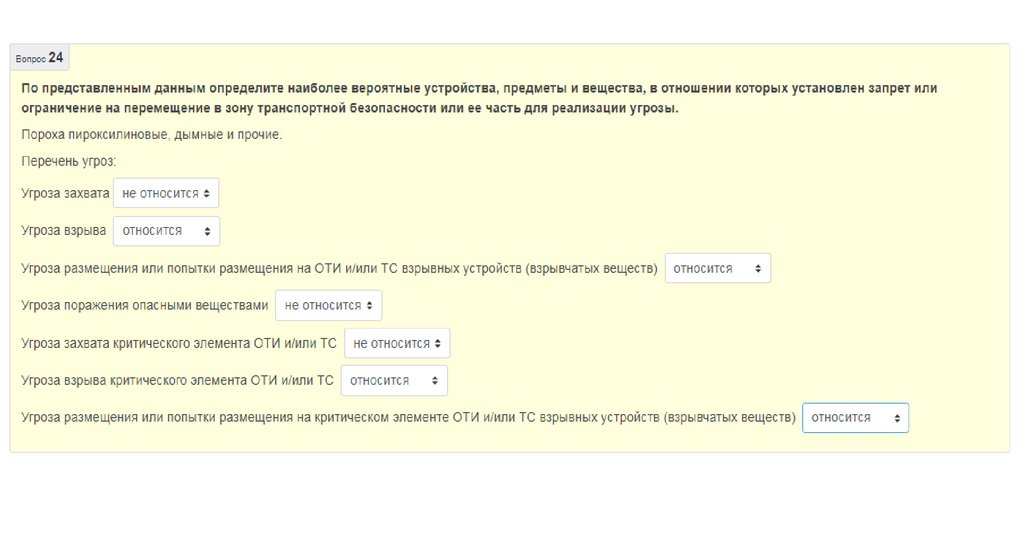Click "Угроза взрыва критического элемента ОТИ и/или ТС" label

pos(177,381)
